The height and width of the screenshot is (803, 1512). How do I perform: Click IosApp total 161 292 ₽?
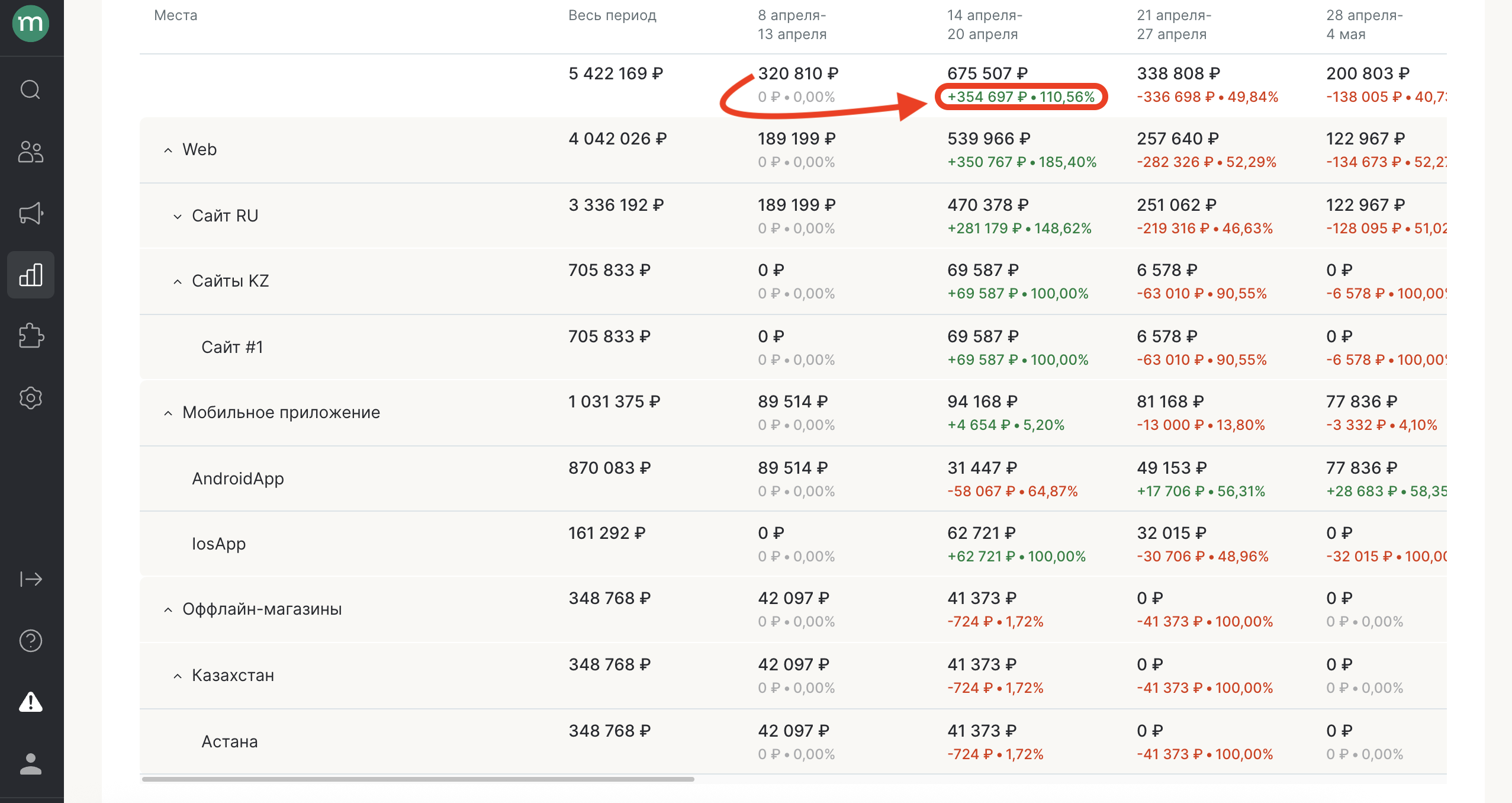607,533
